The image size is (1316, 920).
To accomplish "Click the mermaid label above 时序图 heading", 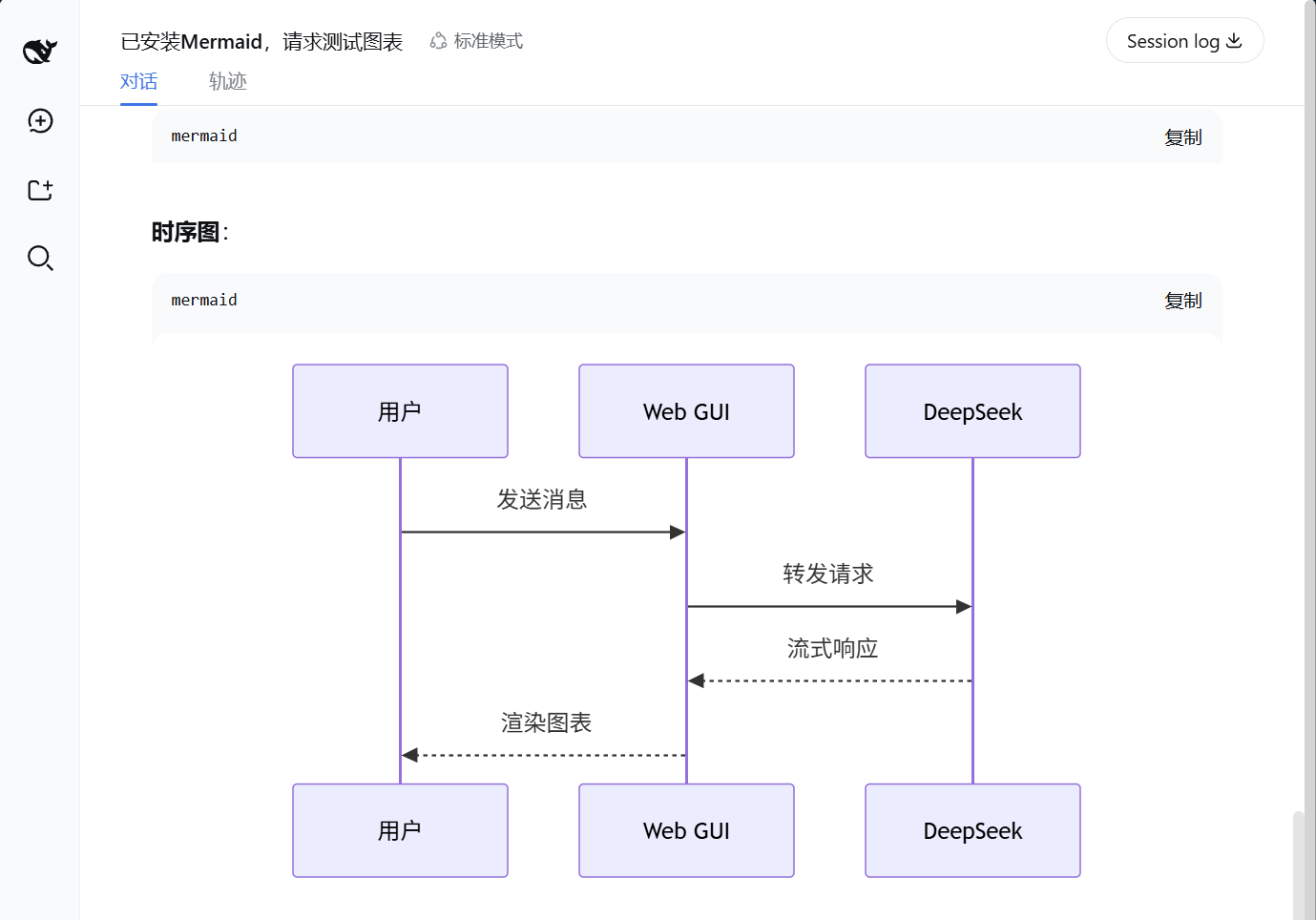I will tap(204, 136).
